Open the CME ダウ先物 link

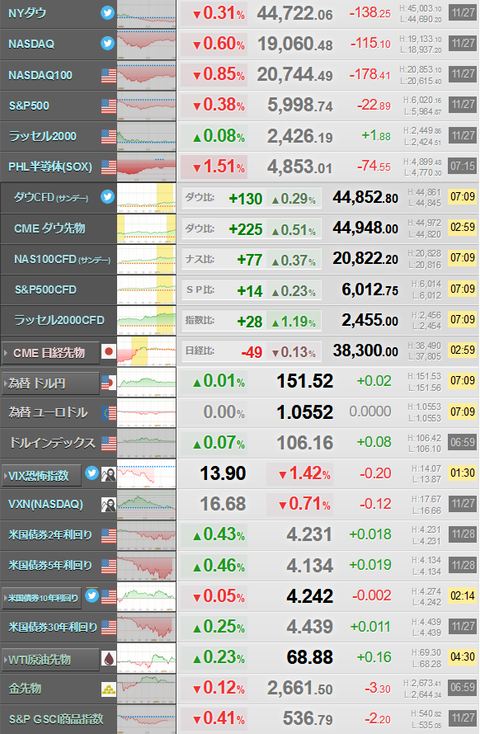point(50,228)
